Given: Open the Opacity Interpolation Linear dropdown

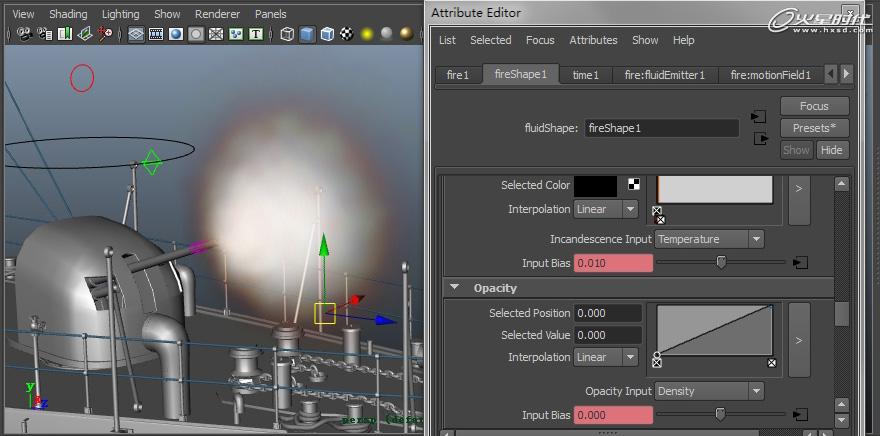Looking at the screenshot, I should pos(606,357).
